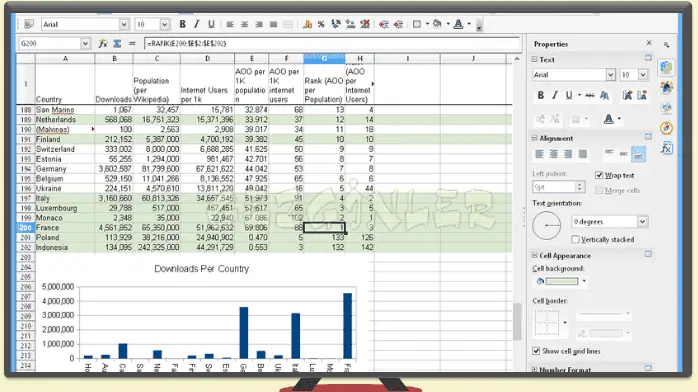Open sidebar font size dropdown
Viewport: 698px width, 392px height.
[643, 75]
